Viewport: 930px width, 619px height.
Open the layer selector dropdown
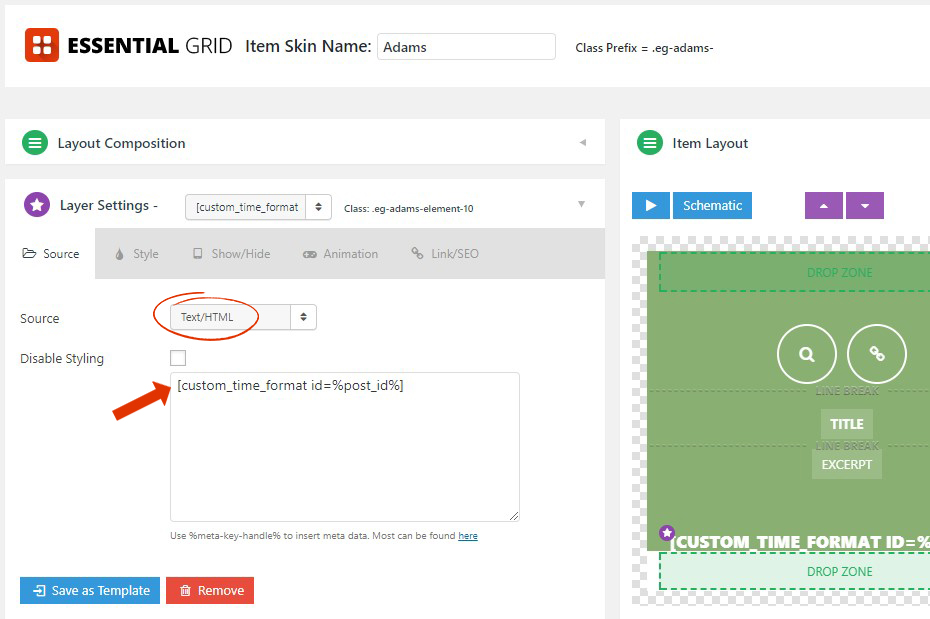point(258,207)
